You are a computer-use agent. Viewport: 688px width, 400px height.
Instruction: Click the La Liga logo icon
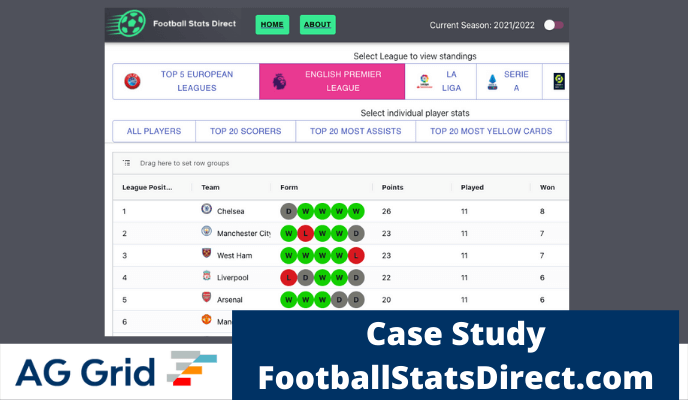tap(424, 81)
